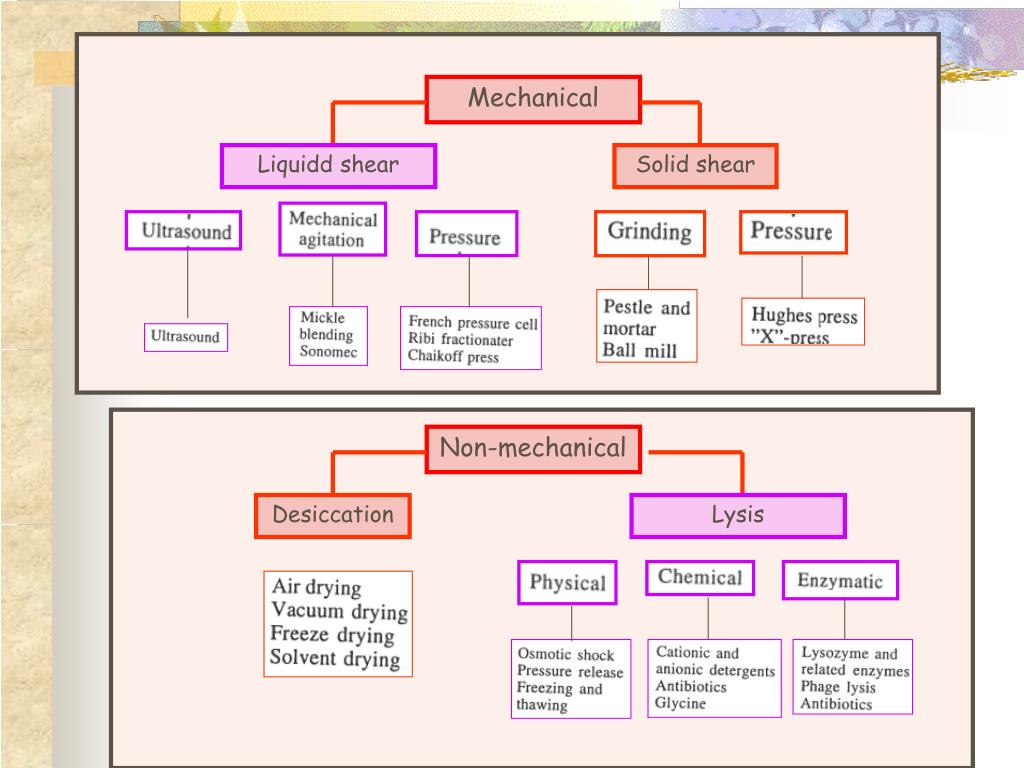Click the Lysozyme and related enzymes box
This screenshot has height=768, width=1024.
pyautogui.click(x=852, y=677)
